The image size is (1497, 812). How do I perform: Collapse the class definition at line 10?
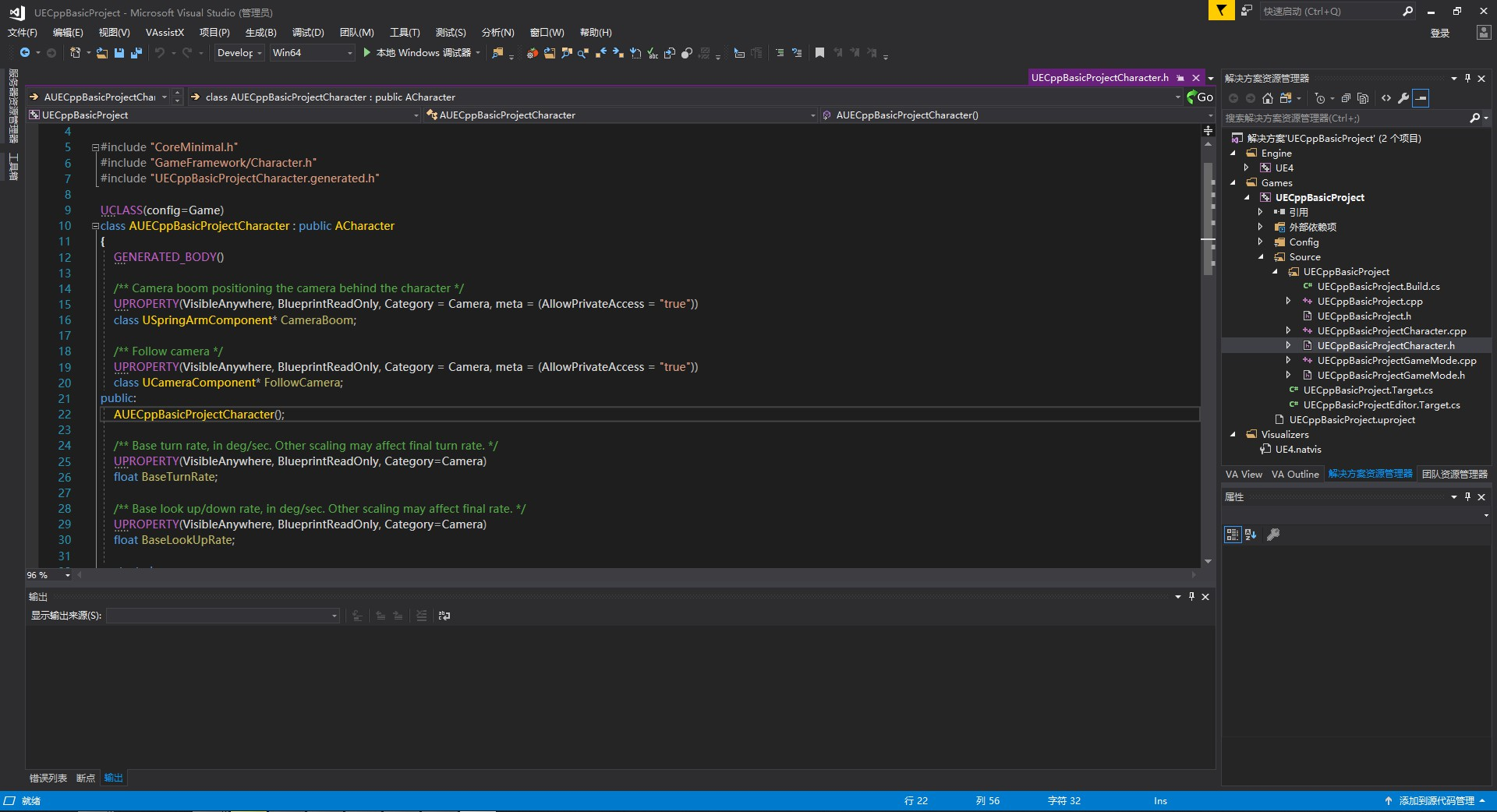(x=95, y=226)
